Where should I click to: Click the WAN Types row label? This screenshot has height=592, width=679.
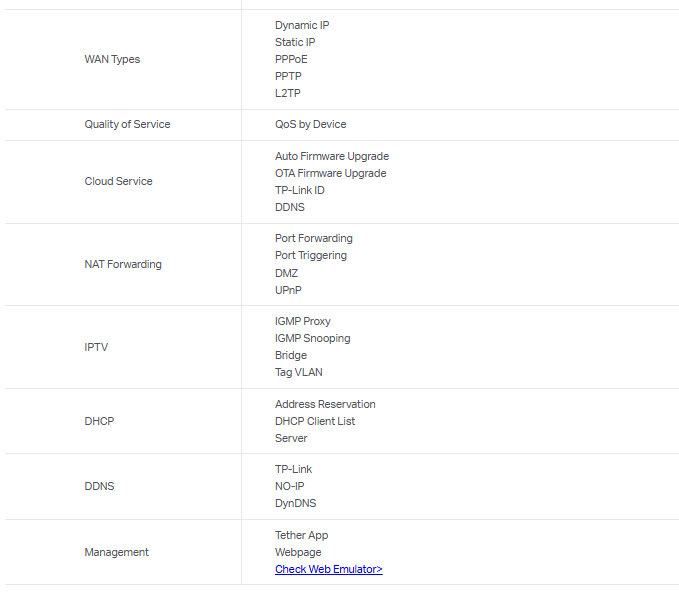click(112, 59)
